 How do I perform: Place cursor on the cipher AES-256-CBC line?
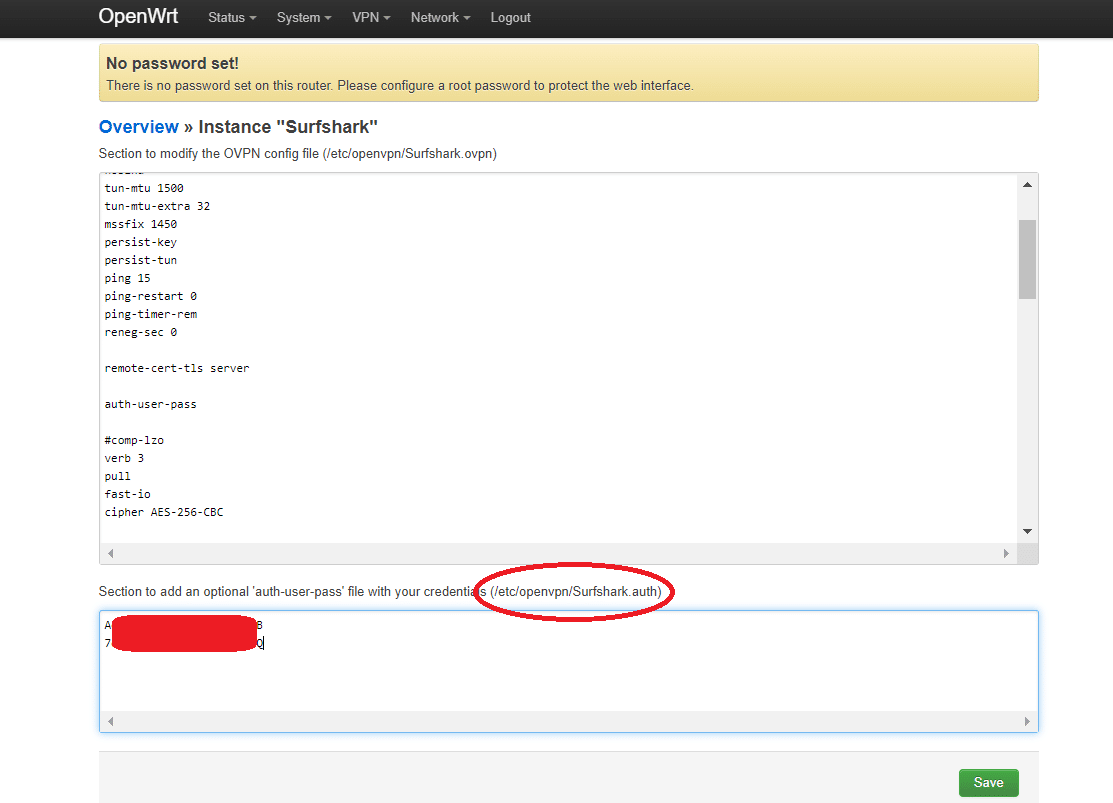click(163, 513)
